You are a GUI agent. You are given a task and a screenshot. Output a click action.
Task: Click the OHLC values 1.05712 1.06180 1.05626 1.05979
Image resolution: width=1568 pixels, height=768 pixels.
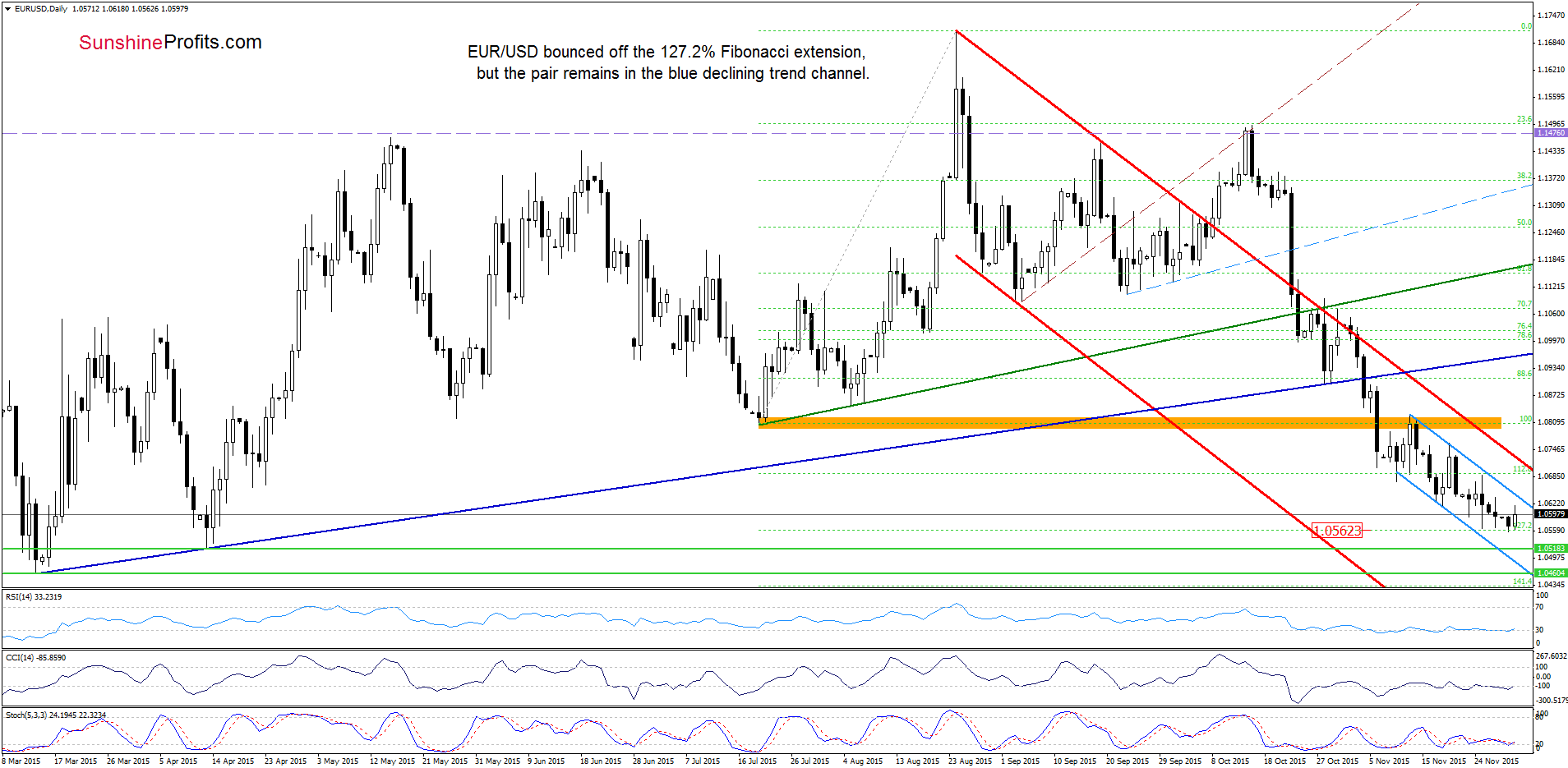point(130,9)
